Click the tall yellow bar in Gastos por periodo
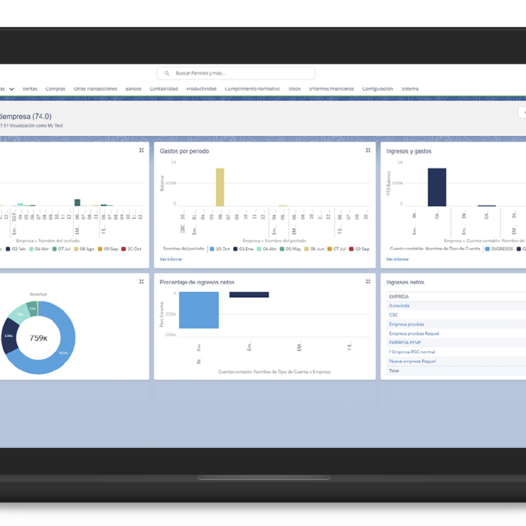Viewport: 526px width, 526px height. coord(220,187)
